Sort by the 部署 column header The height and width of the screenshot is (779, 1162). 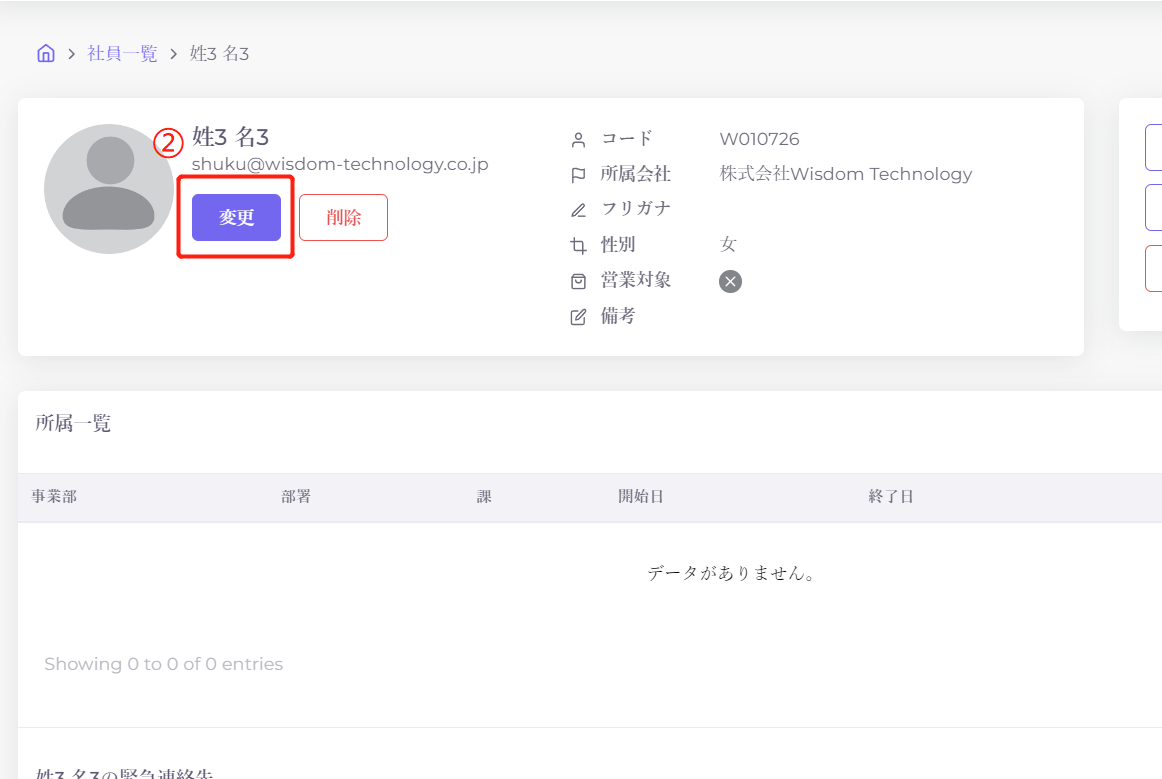(x=296, y=497)
